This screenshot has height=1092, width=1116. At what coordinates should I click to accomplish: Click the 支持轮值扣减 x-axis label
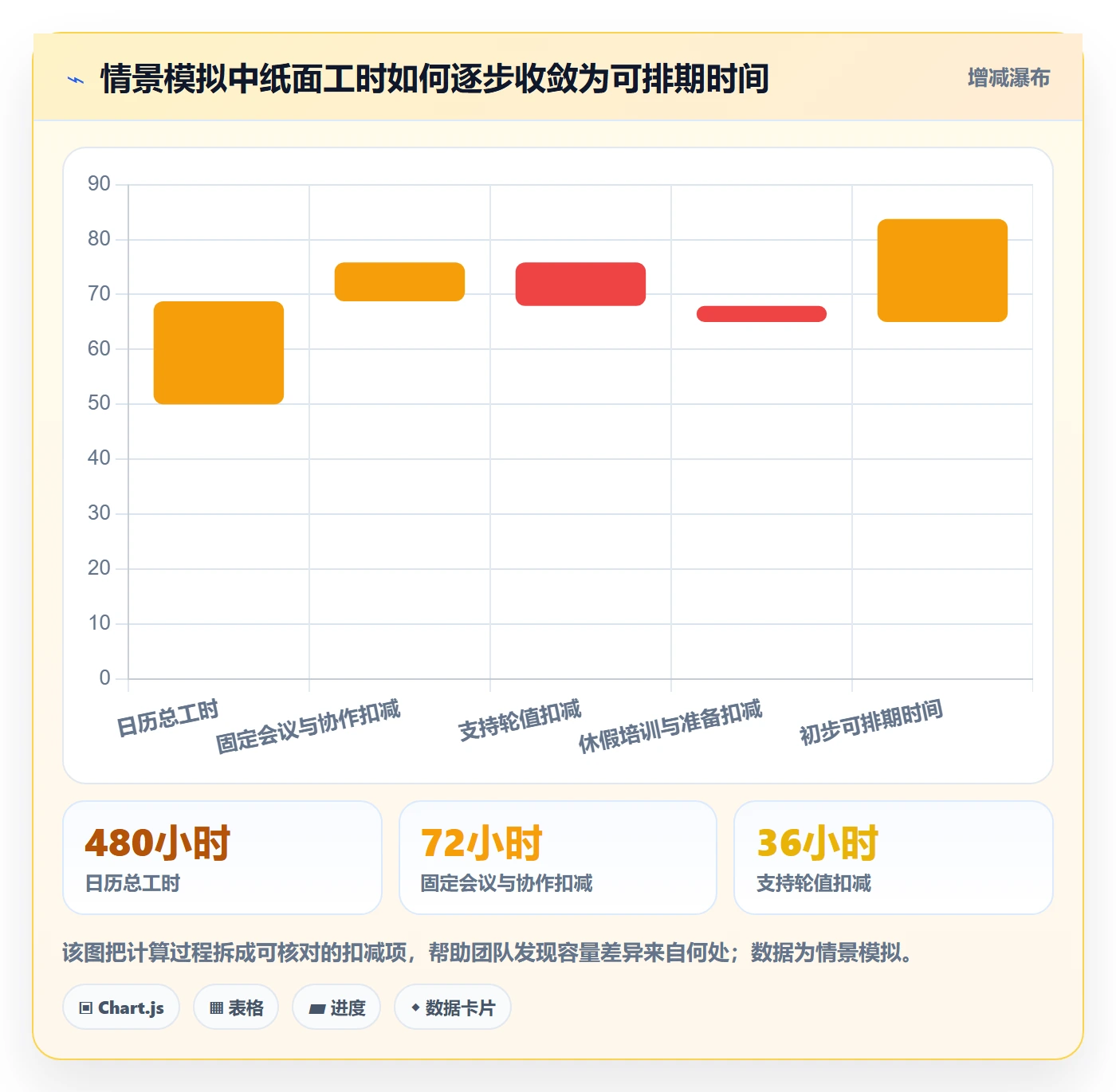(520, 720)
